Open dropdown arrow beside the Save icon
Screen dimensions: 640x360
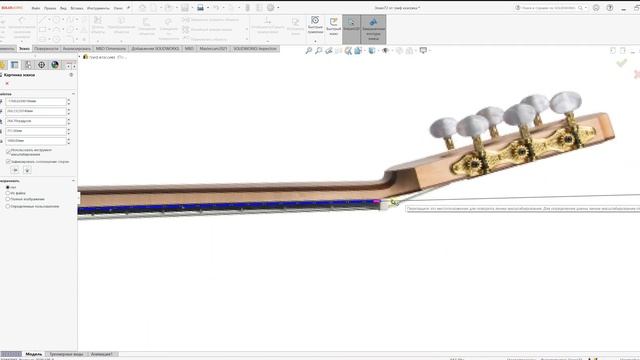pyautogui.click(x=192, y=8)
